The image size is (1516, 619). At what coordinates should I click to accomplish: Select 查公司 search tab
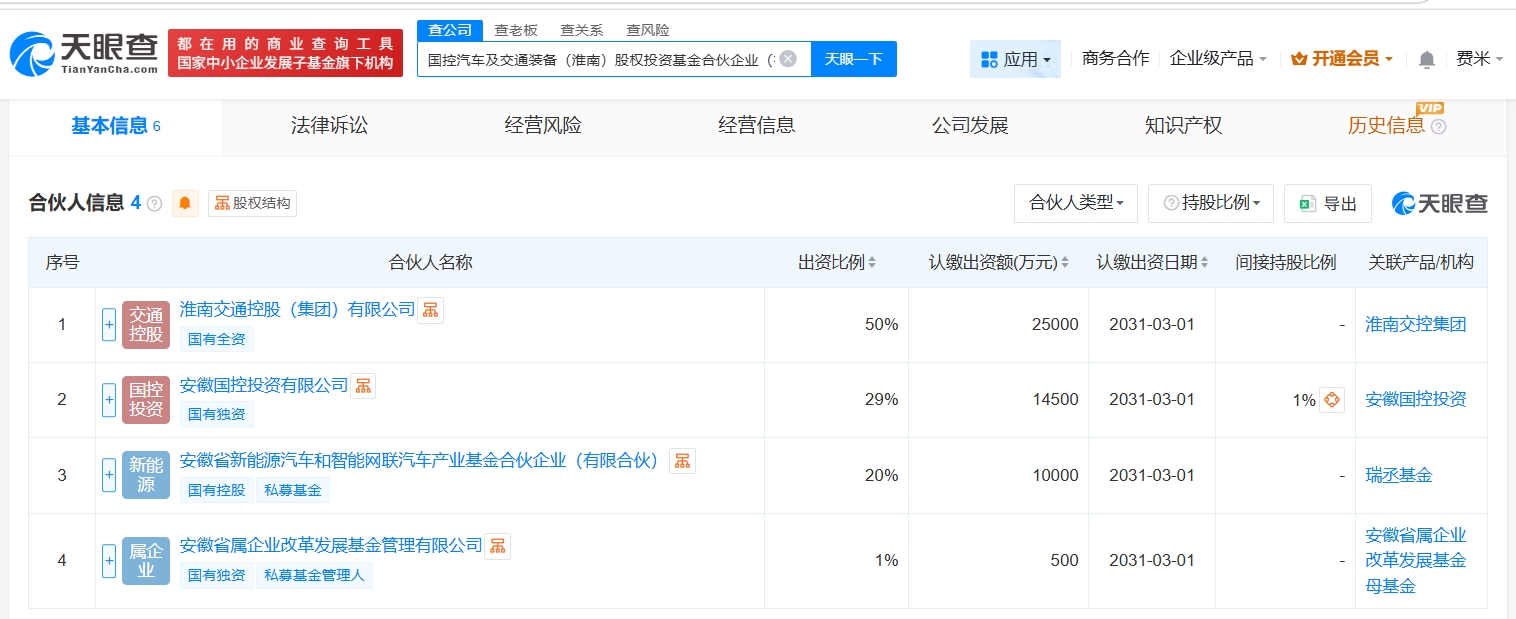pos(450,30)
